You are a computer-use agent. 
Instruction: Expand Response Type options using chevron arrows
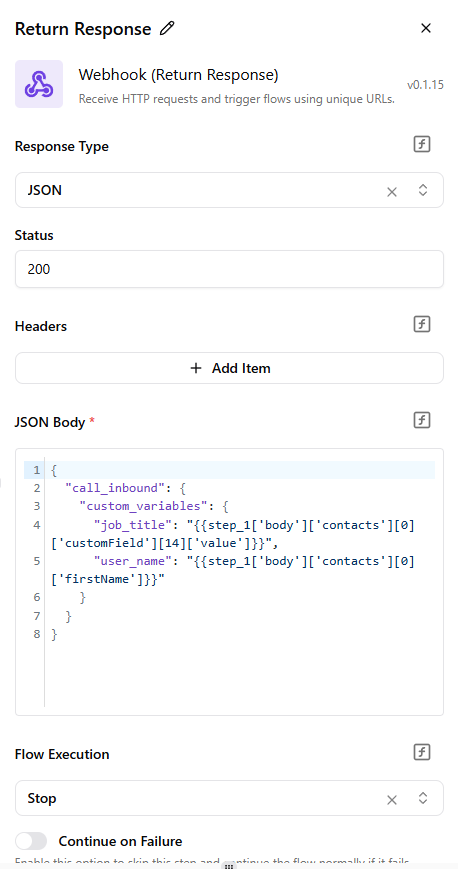(x=423, y=191)
